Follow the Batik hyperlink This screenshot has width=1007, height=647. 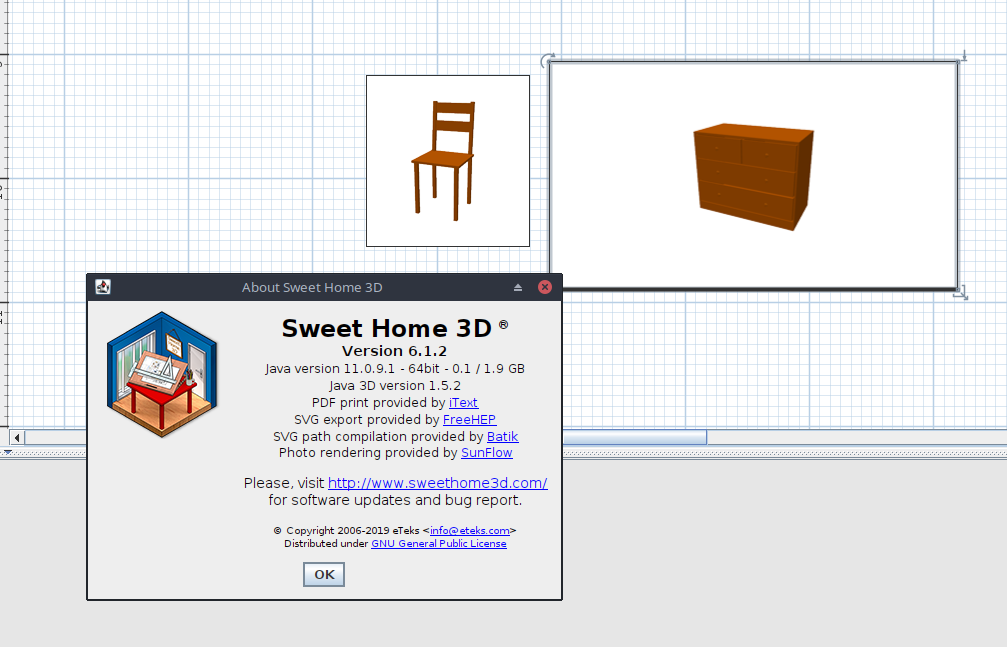[x=502, y=437]
